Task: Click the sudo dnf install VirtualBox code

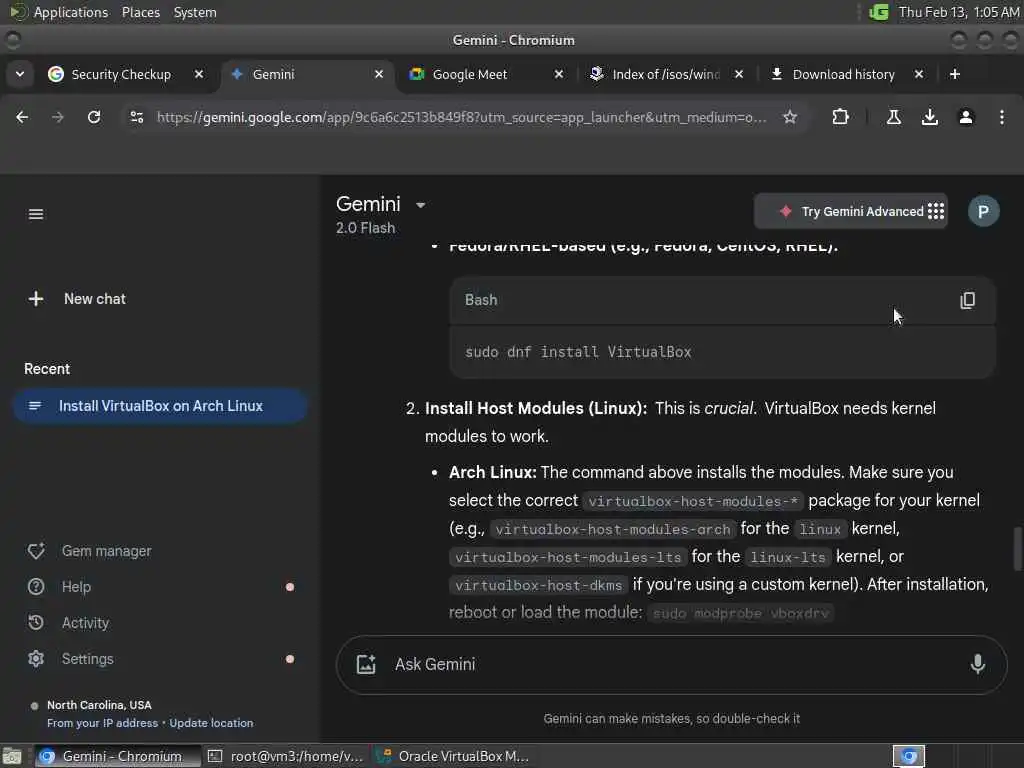Action: coord(578,352)
